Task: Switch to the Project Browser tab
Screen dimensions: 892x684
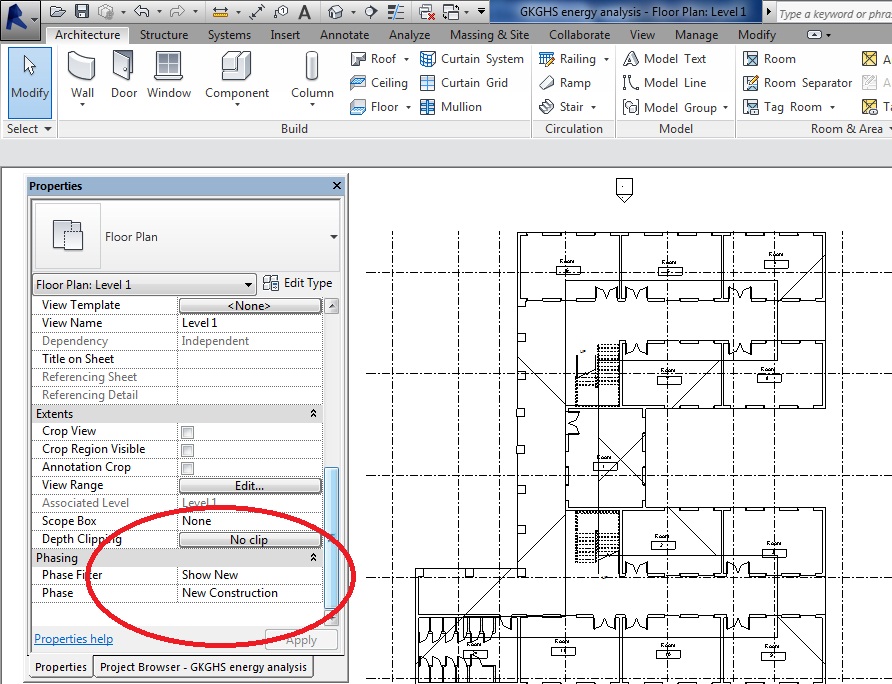Action: click(203, 667)
